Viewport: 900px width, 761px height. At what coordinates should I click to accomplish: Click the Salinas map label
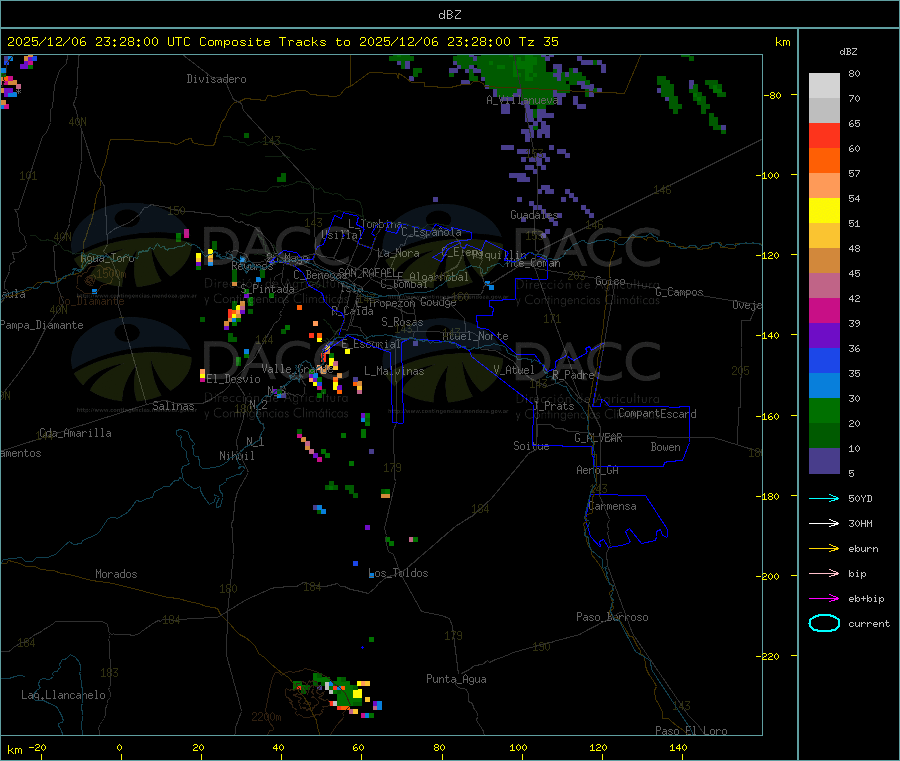click(173, 406)
